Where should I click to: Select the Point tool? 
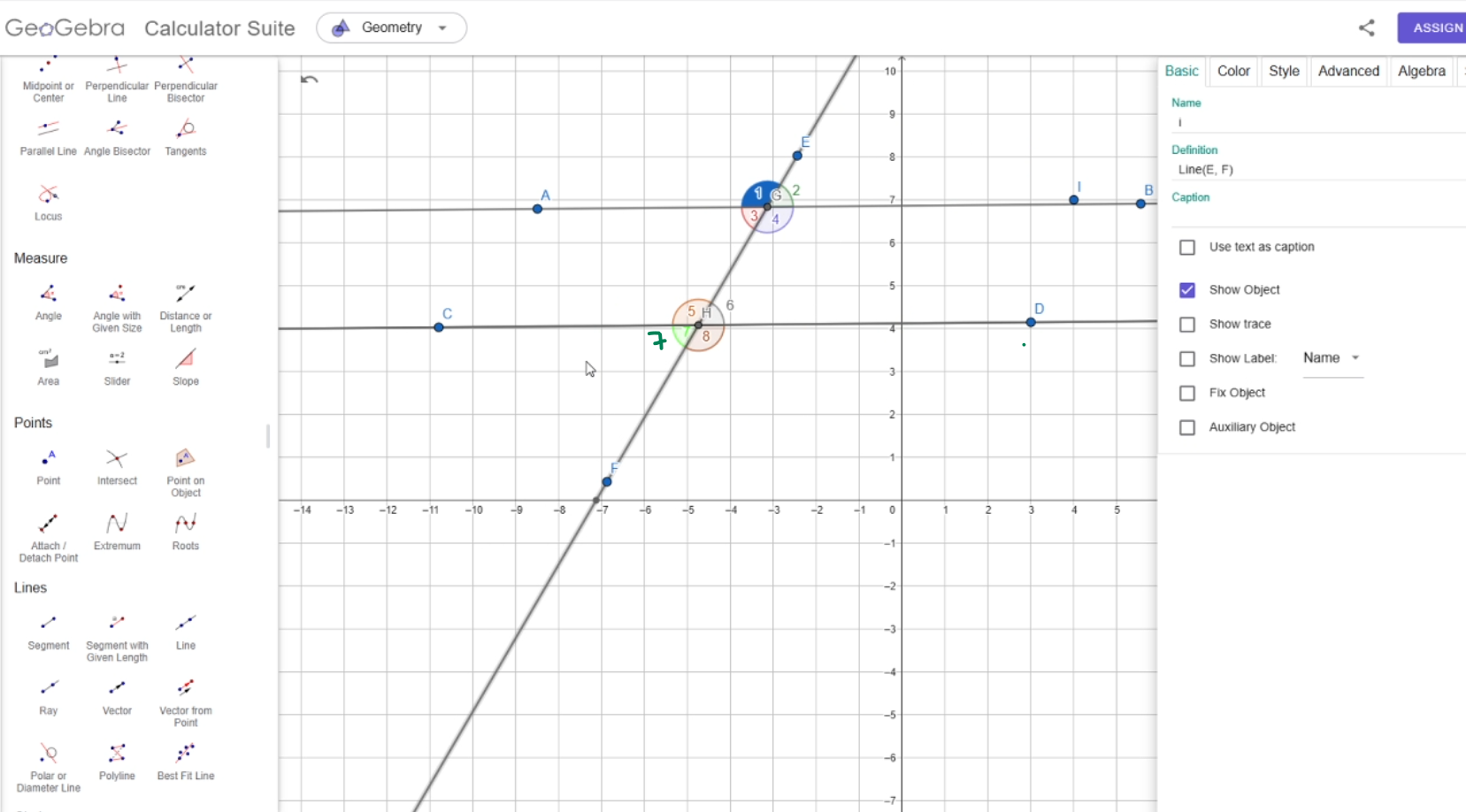48,467
